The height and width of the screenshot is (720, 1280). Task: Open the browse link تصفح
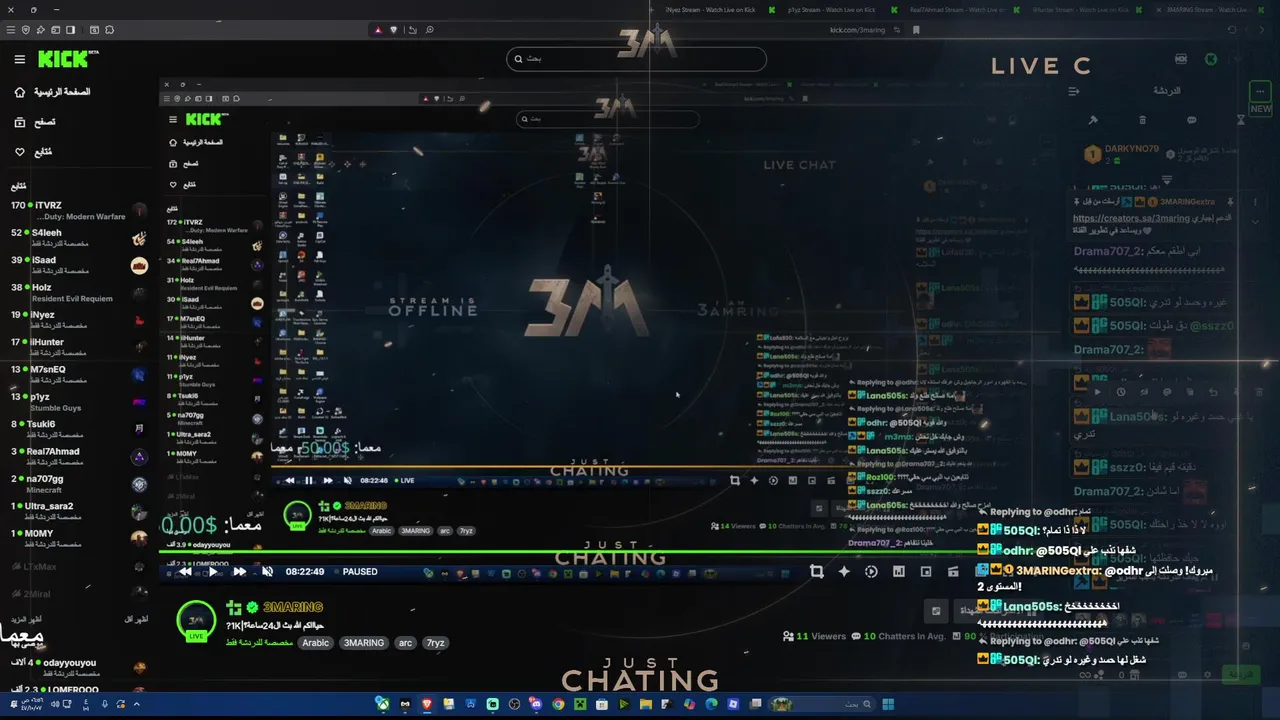[34, 122]
